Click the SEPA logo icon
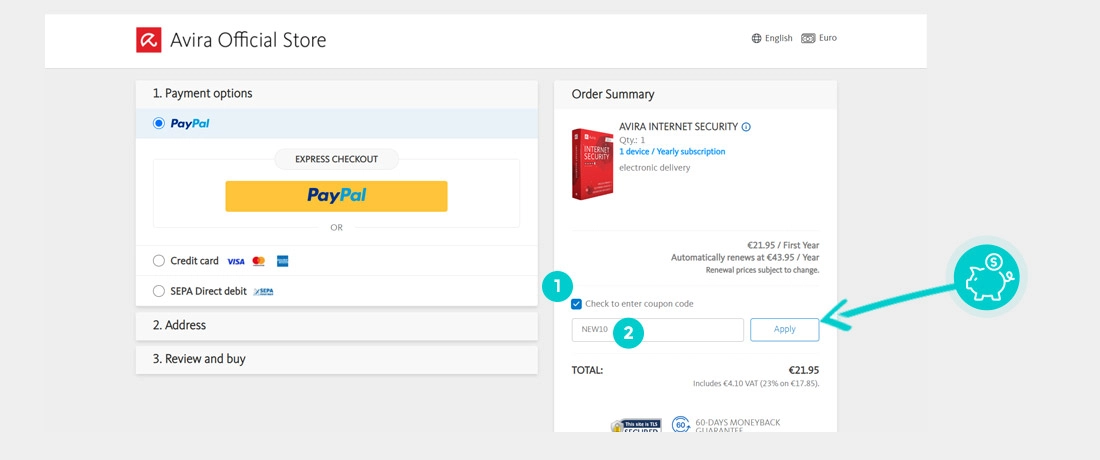The image size is (1100, 460). (264, 291)
